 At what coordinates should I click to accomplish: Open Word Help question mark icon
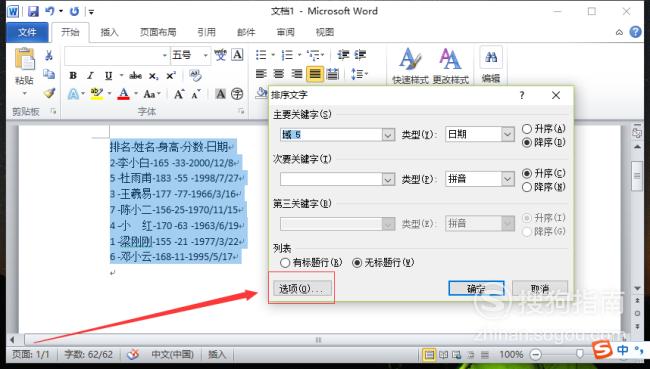pyautogui.click(x=635, y=32)
